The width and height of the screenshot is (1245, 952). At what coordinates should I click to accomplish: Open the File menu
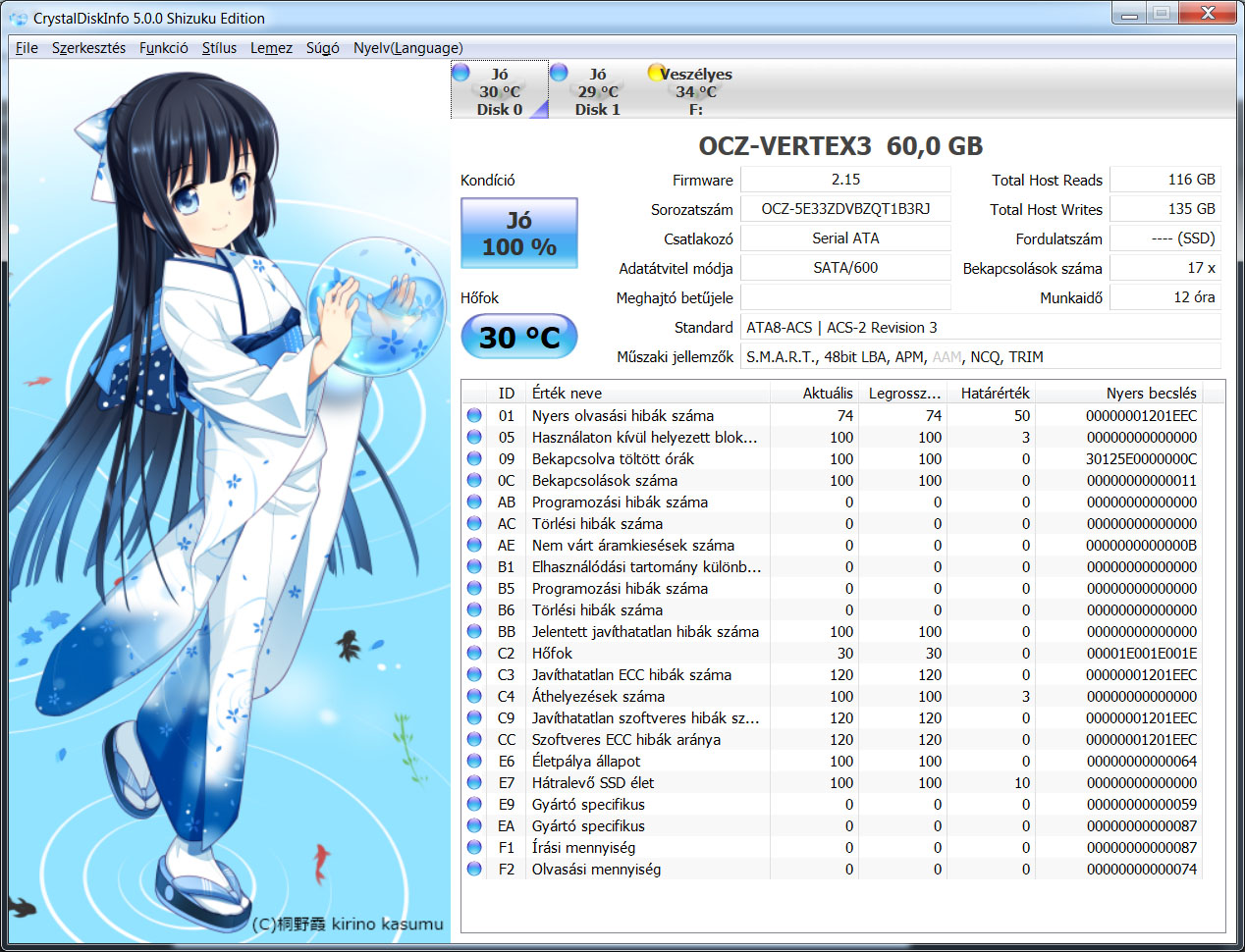point(27,47)
